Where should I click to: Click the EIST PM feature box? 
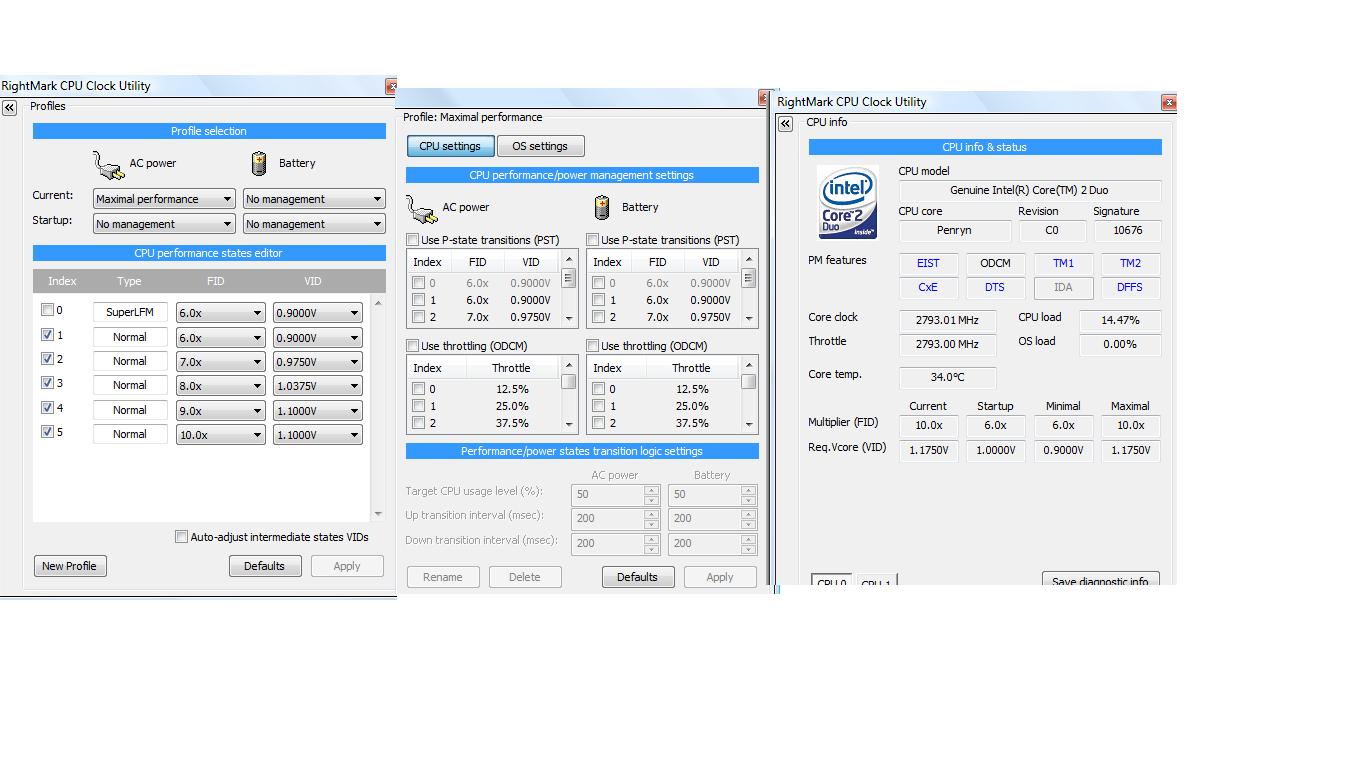click(x=928, y=264)
